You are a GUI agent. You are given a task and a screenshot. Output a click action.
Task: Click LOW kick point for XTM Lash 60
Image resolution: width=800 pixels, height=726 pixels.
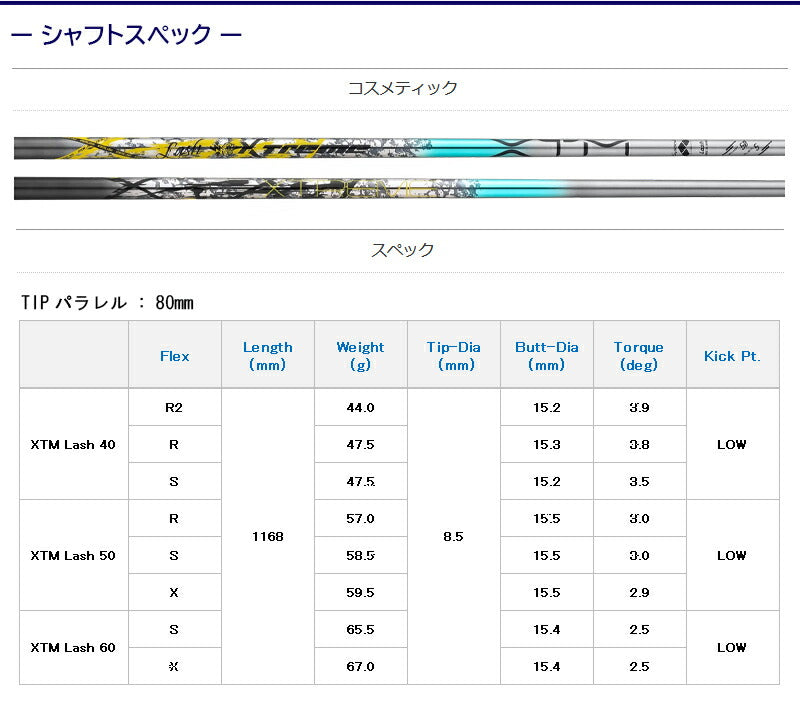click(x=733, y=647)
